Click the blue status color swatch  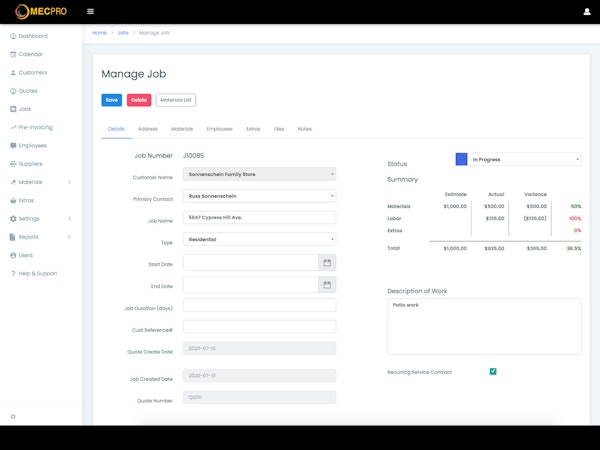(x=461, y=159)
